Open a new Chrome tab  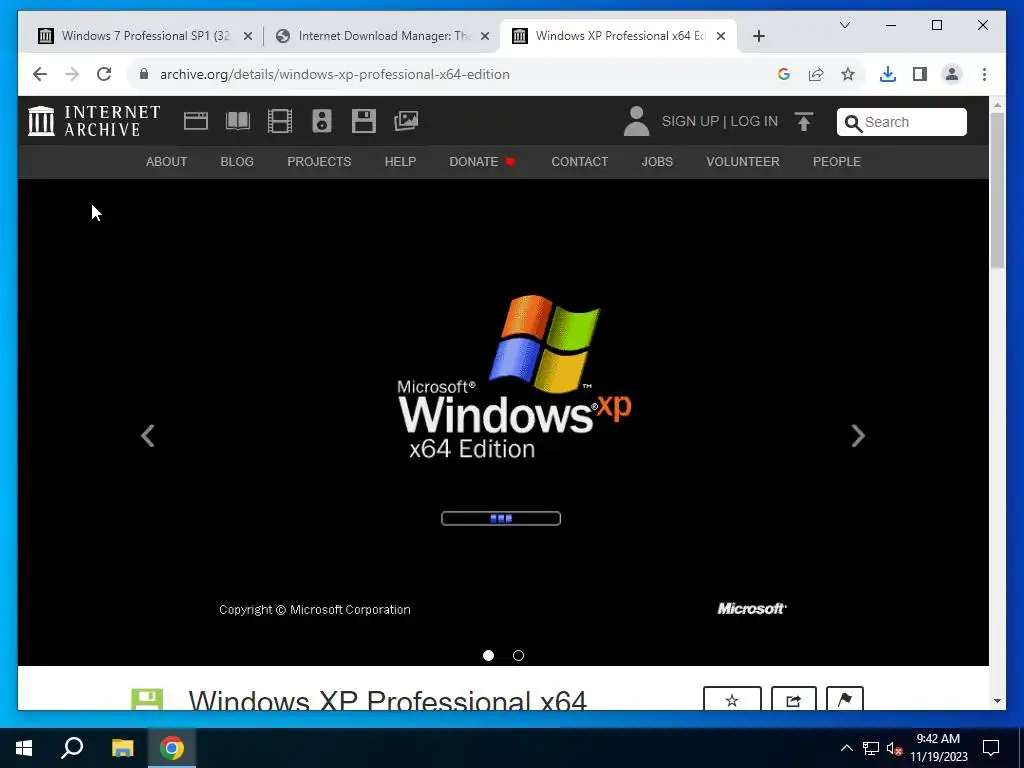(x=758, y=37)
